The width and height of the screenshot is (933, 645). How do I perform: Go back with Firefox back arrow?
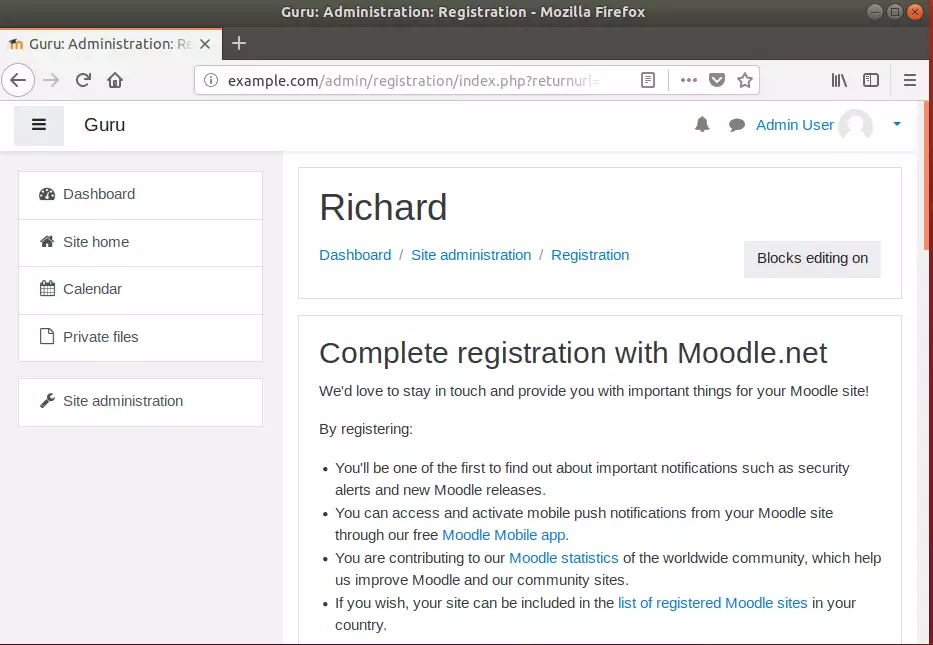[x=18, y=80]
